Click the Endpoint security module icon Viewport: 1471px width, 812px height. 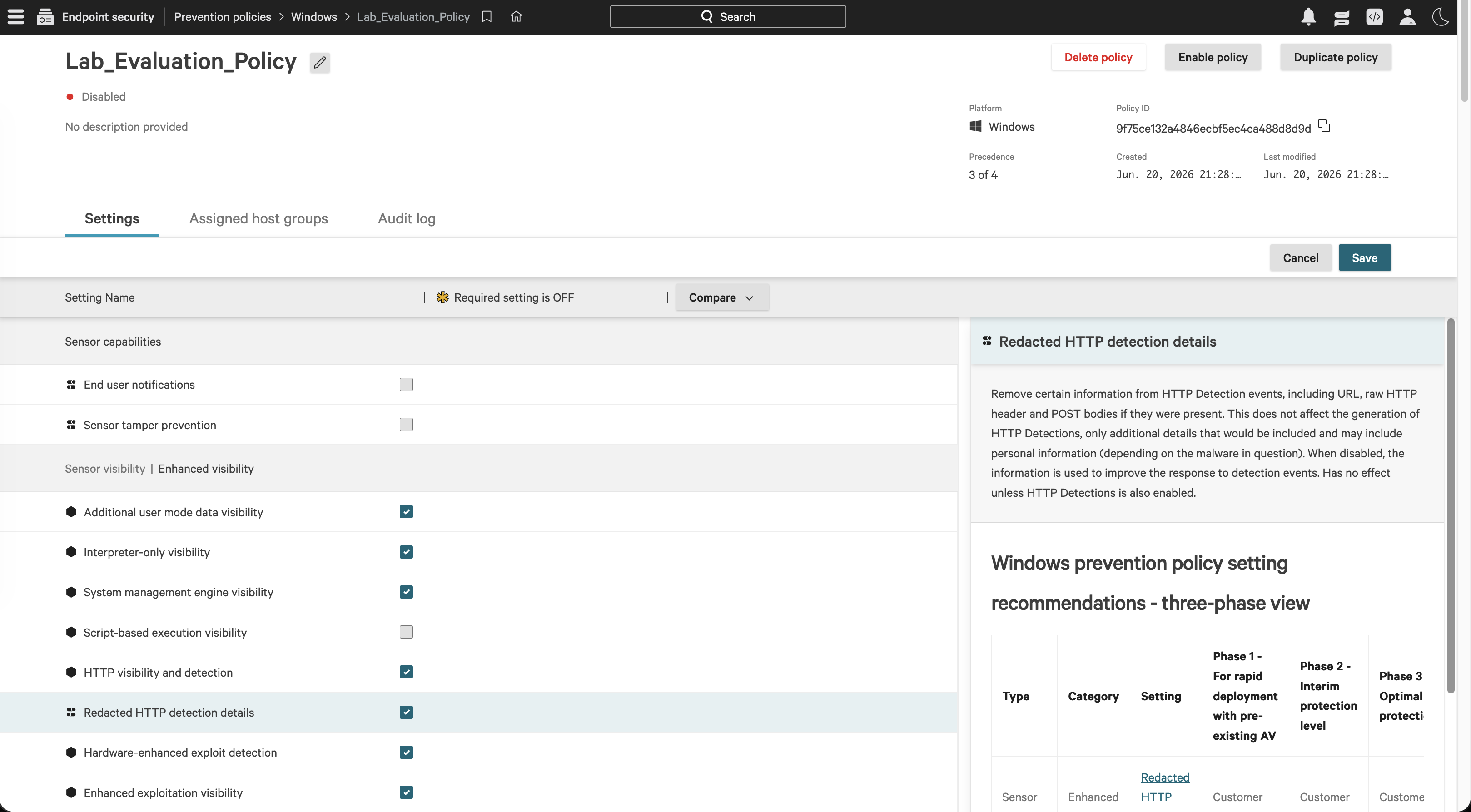pos(45,17)
